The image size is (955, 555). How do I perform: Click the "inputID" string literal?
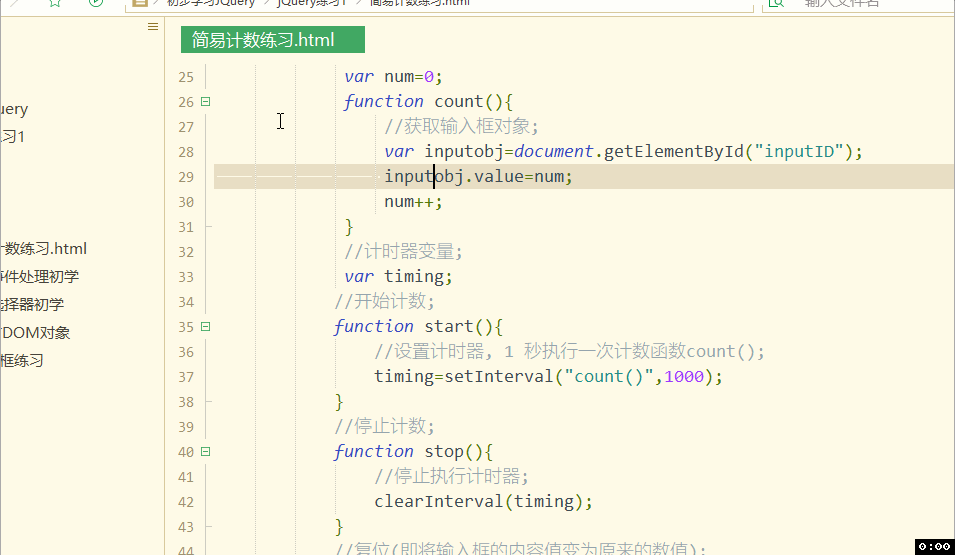click(x=799, y=151)
